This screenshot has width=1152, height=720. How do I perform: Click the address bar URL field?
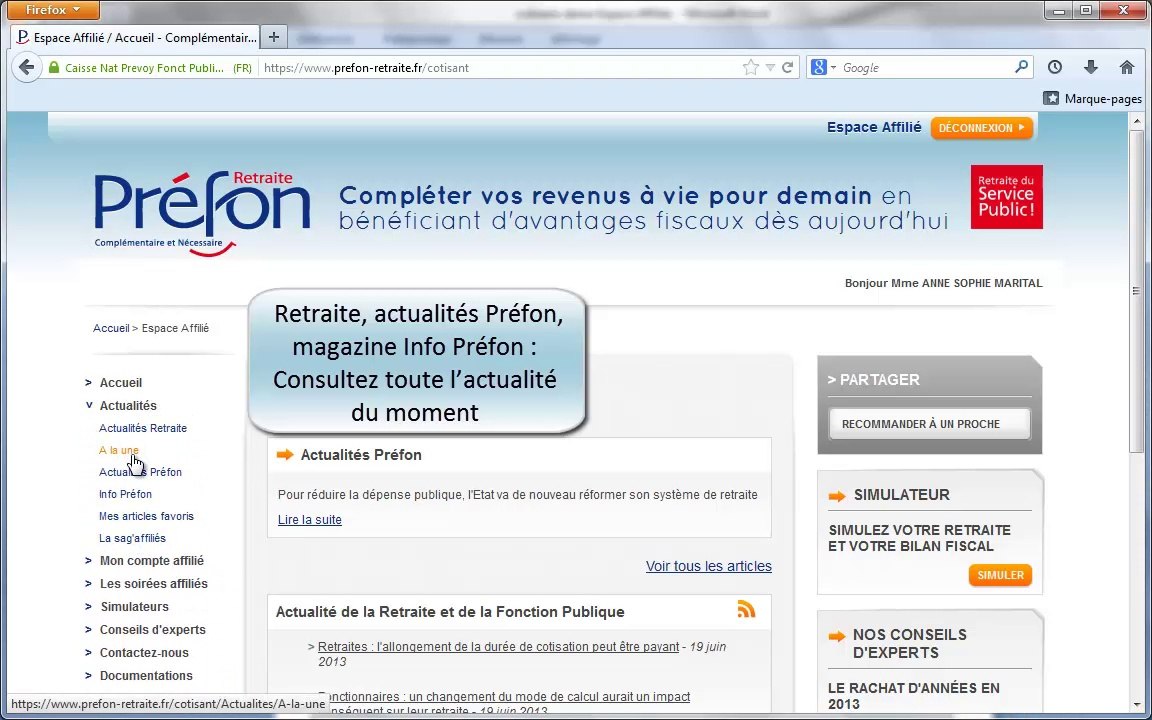click(500, 68)
